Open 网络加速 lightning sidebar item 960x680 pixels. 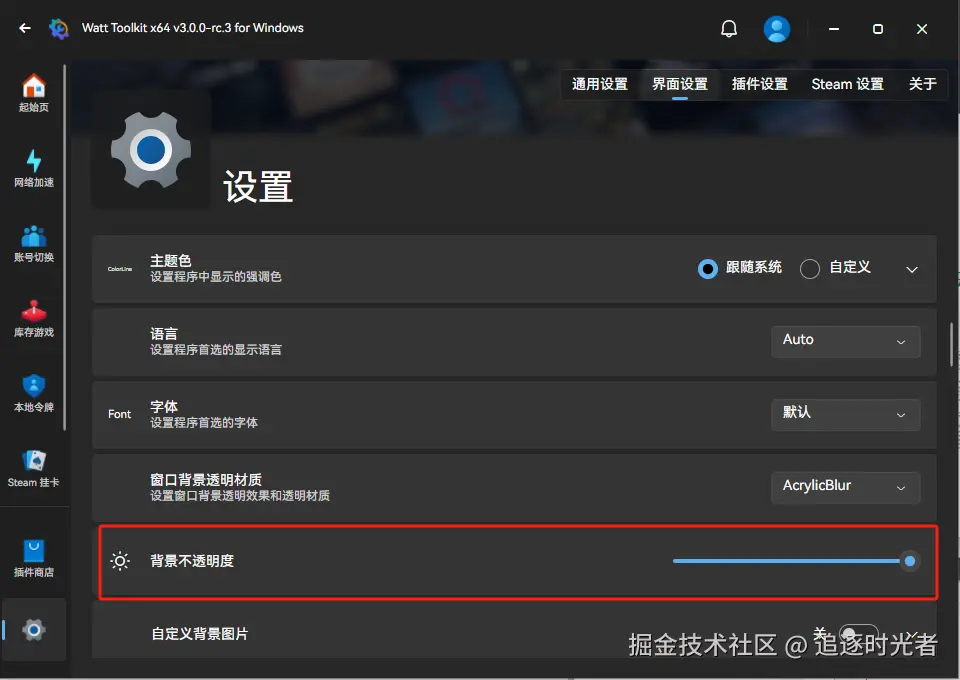[x=34, y=169]
